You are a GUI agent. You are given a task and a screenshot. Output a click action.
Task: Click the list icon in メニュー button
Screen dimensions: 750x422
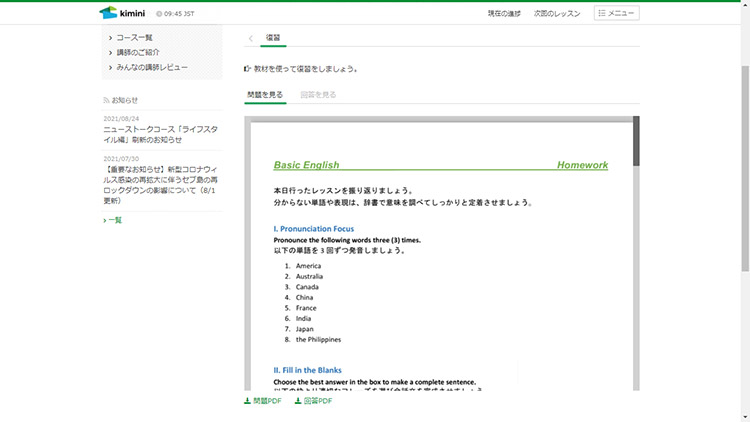(x=603, y=14)
